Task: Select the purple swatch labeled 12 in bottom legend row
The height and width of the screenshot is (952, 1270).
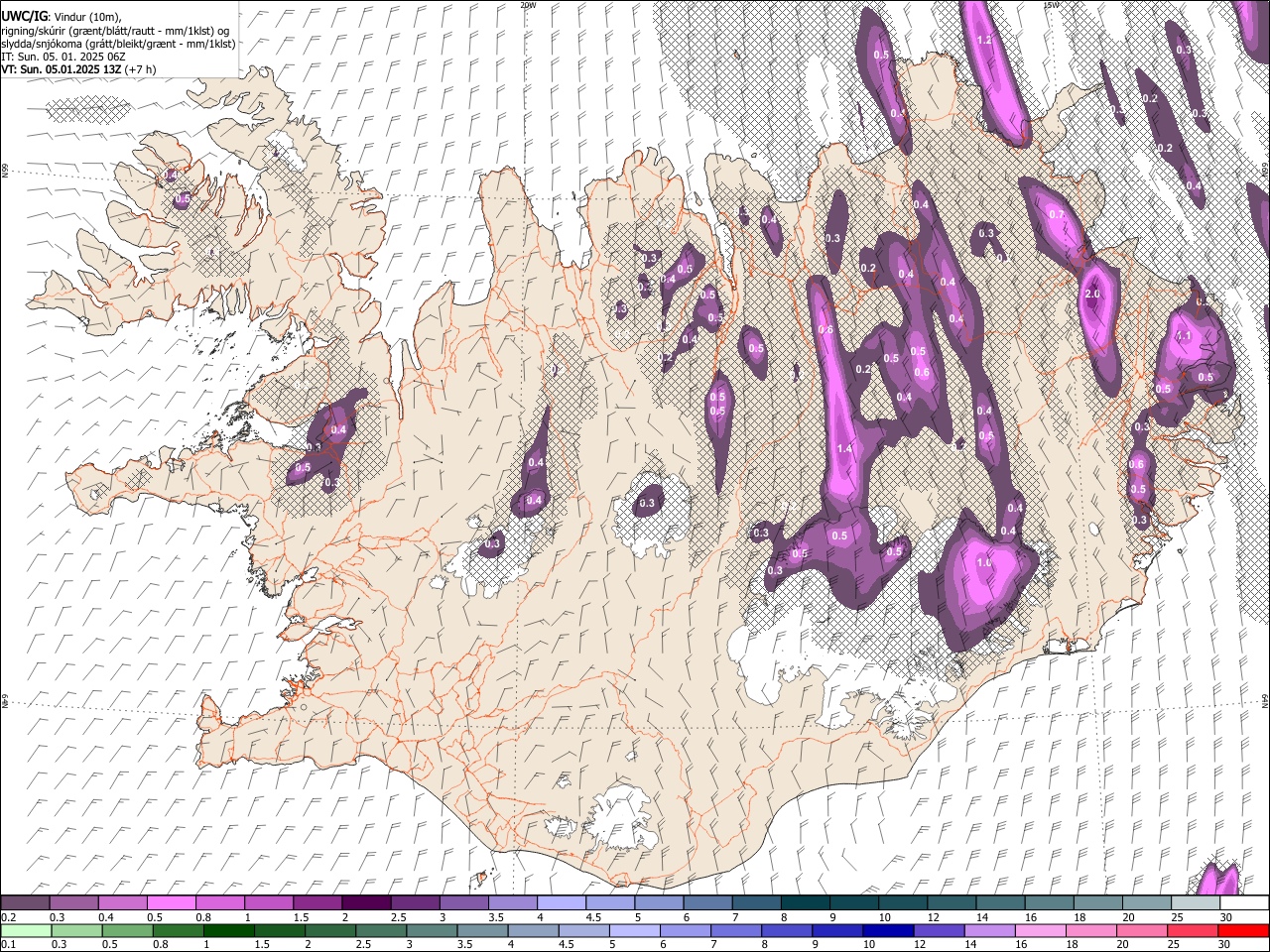Action: point(939,930)
